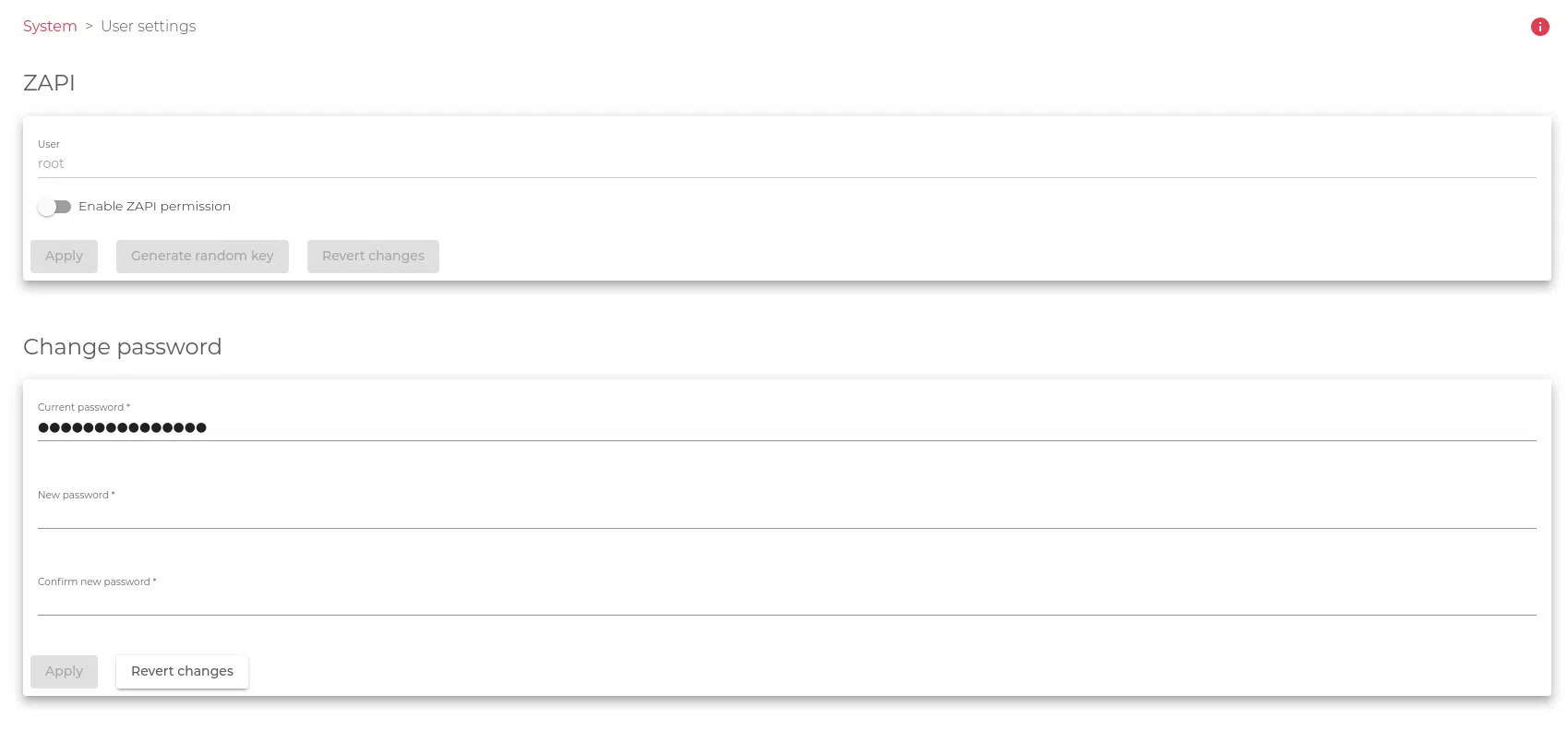Click the Current password label
1568x743 pixels.
[x=83, y=407]
